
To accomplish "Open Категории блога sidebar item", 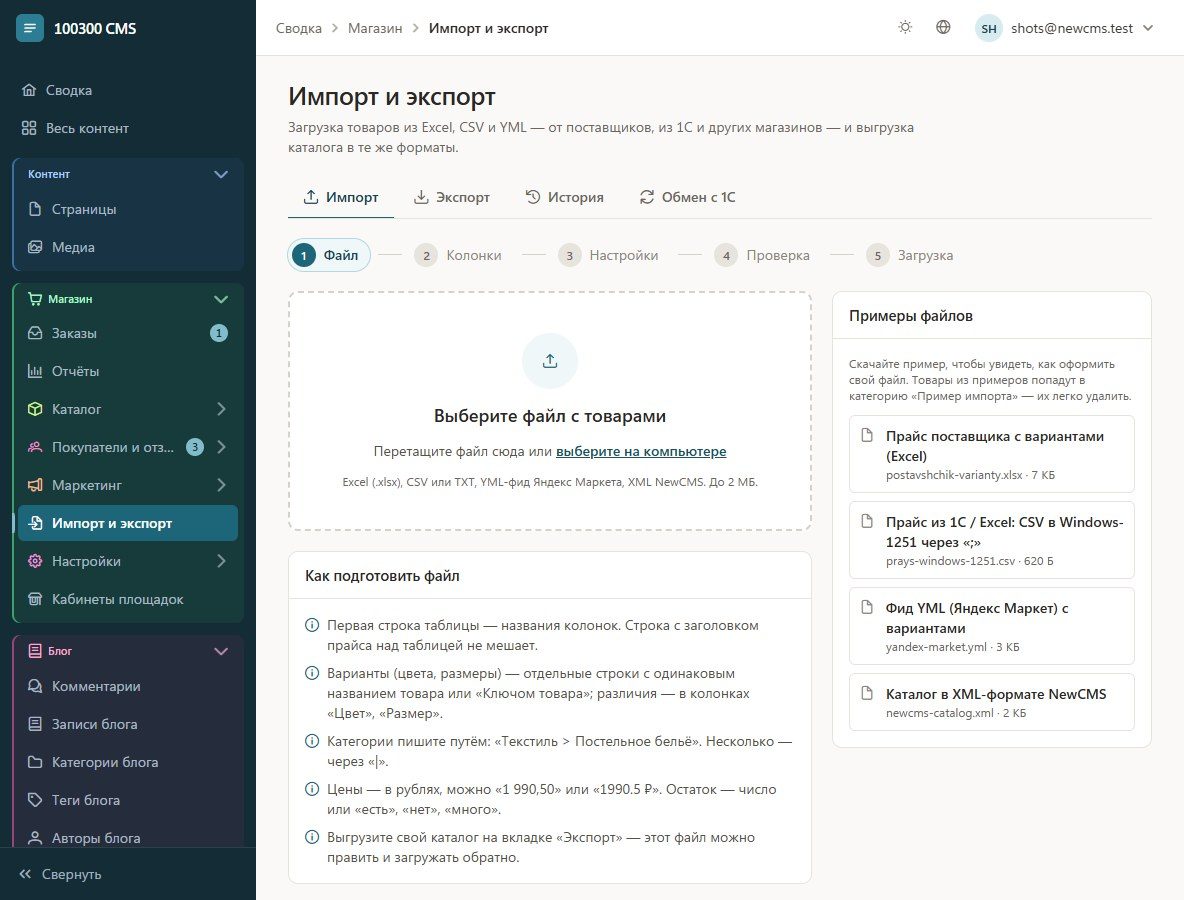I will pos(128,762).
